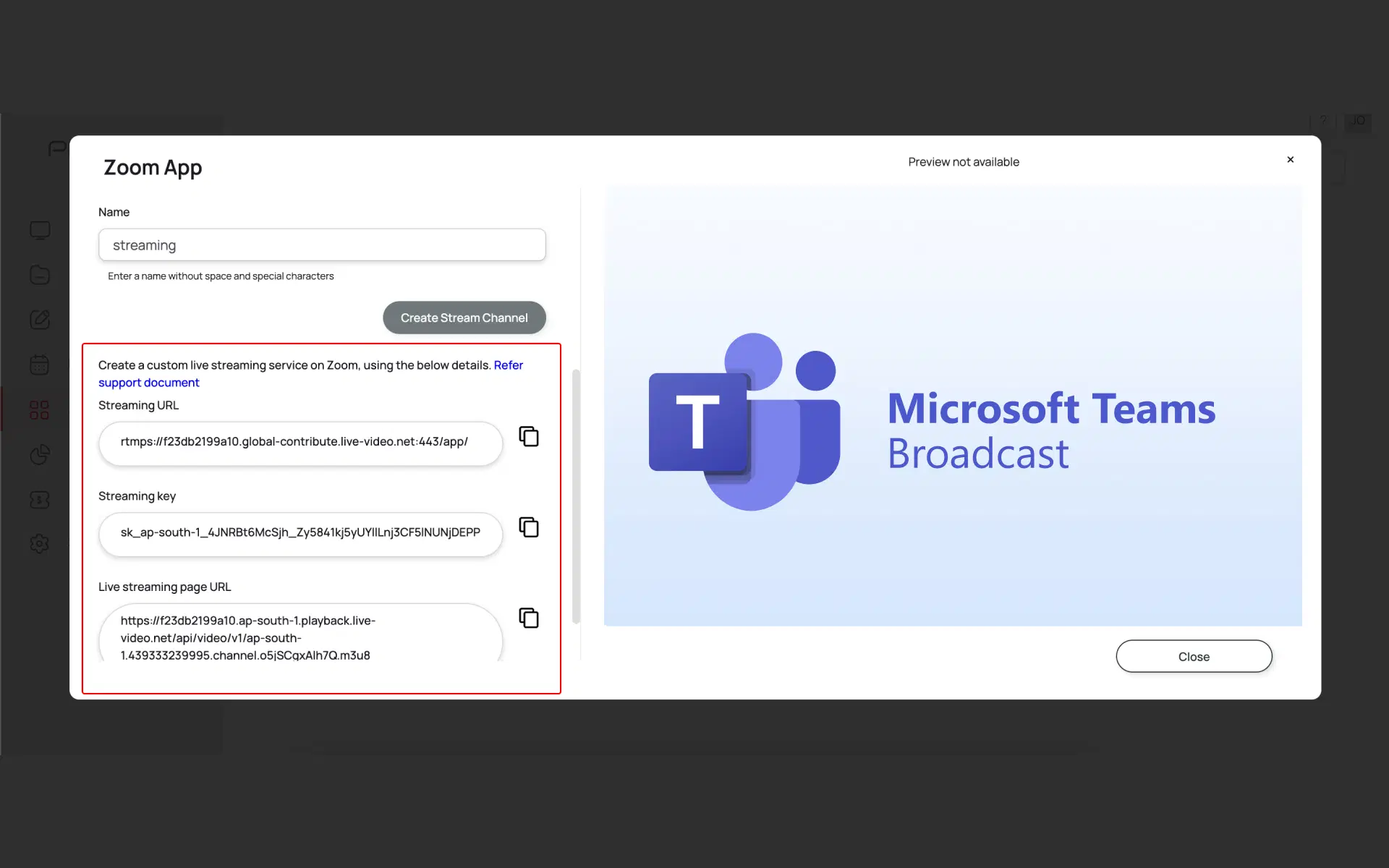Click inside the Streaming URL field
The image size is (1389, 868).
[x=300, y=442]
